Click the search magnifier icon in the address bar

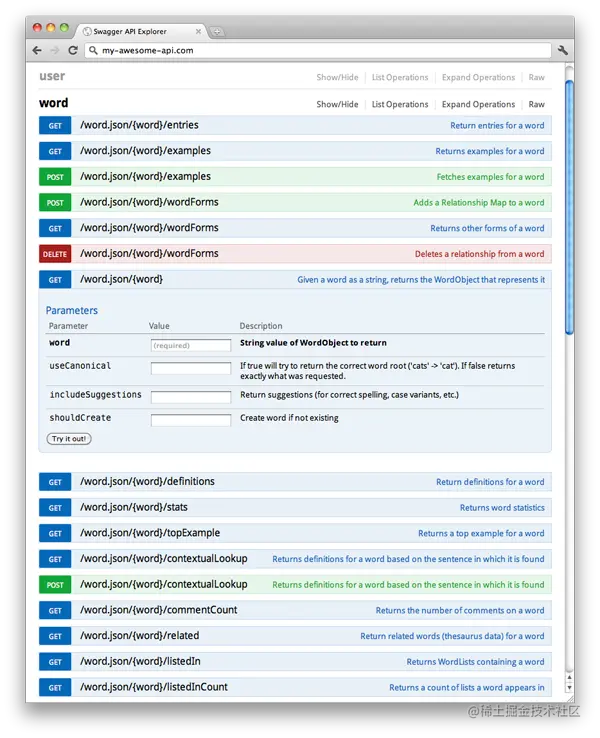pos(93,50)
